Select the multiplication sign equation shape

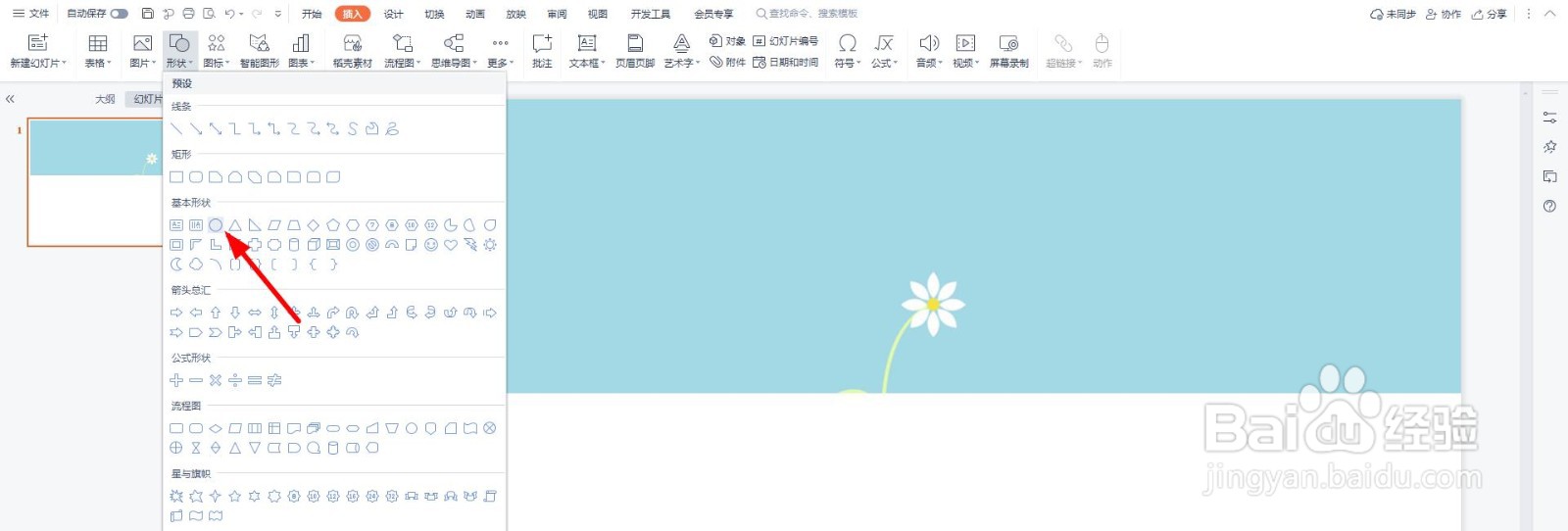216,380
